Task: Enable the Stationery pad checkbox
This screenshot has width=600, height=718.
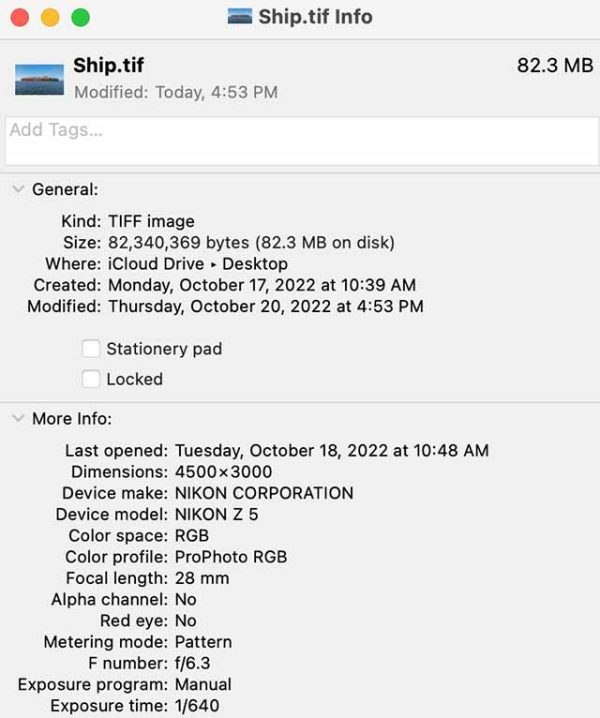Action: [x=91, y=349]
